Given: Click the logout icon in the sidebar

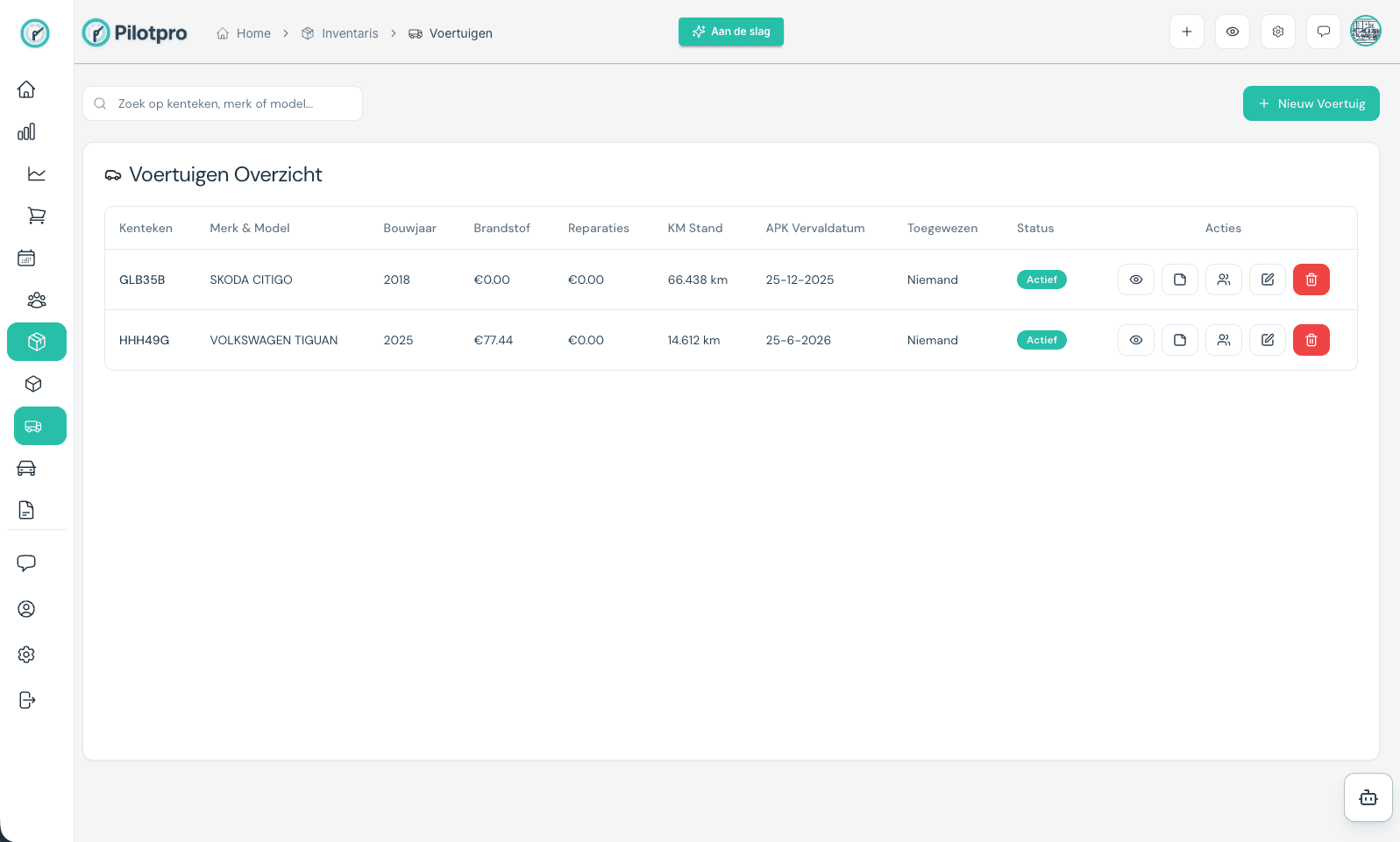Looking at the screenshot, I should 26,700.
